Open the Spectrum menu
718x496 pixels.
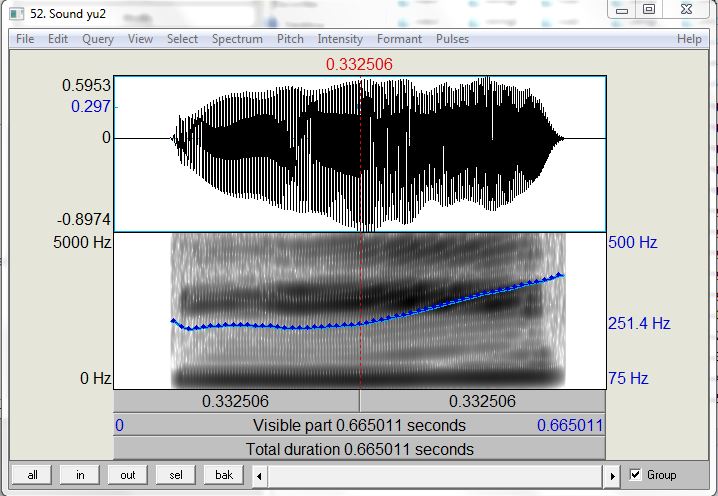coord(237,39)
